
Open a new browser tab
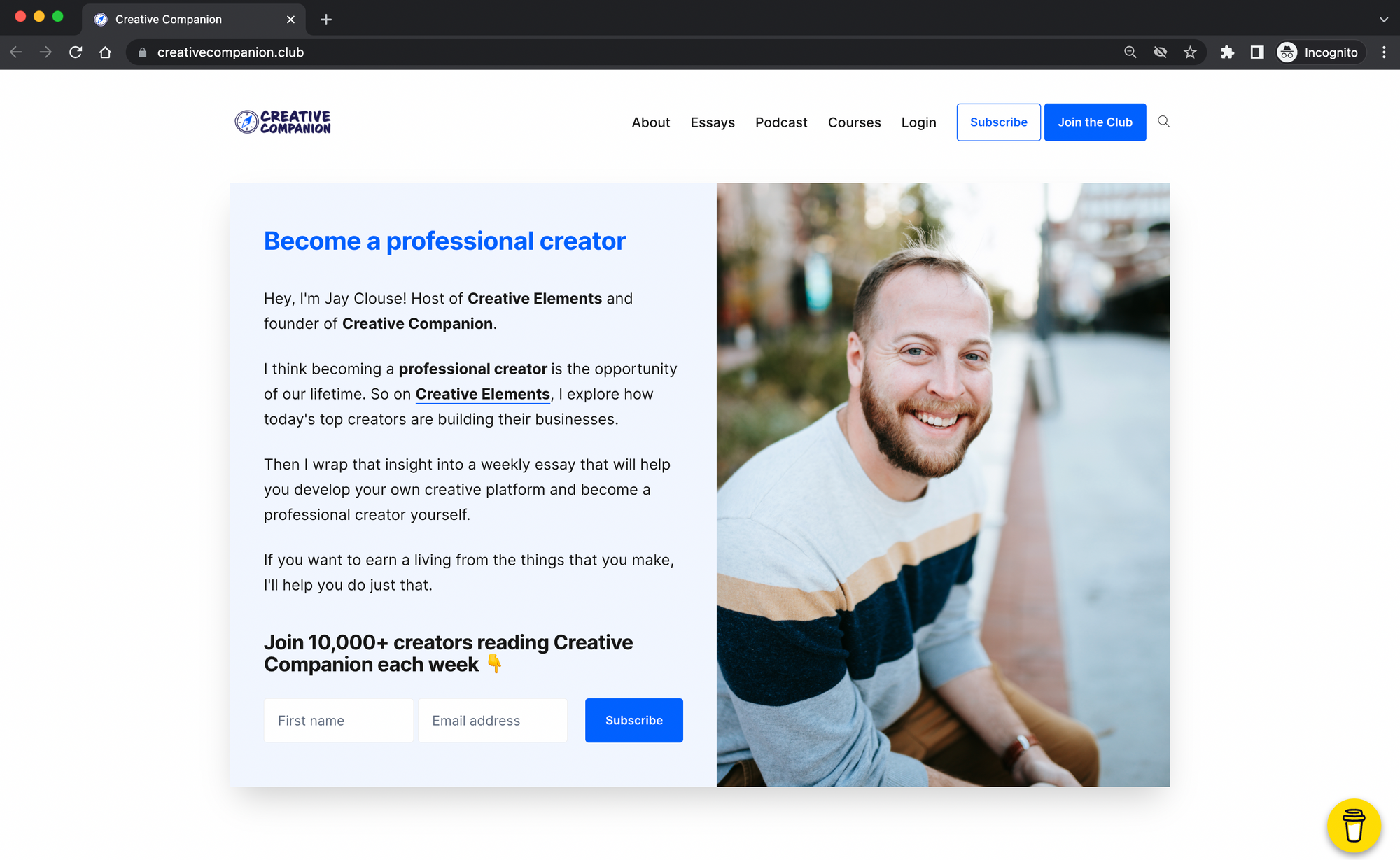(326, 20)
